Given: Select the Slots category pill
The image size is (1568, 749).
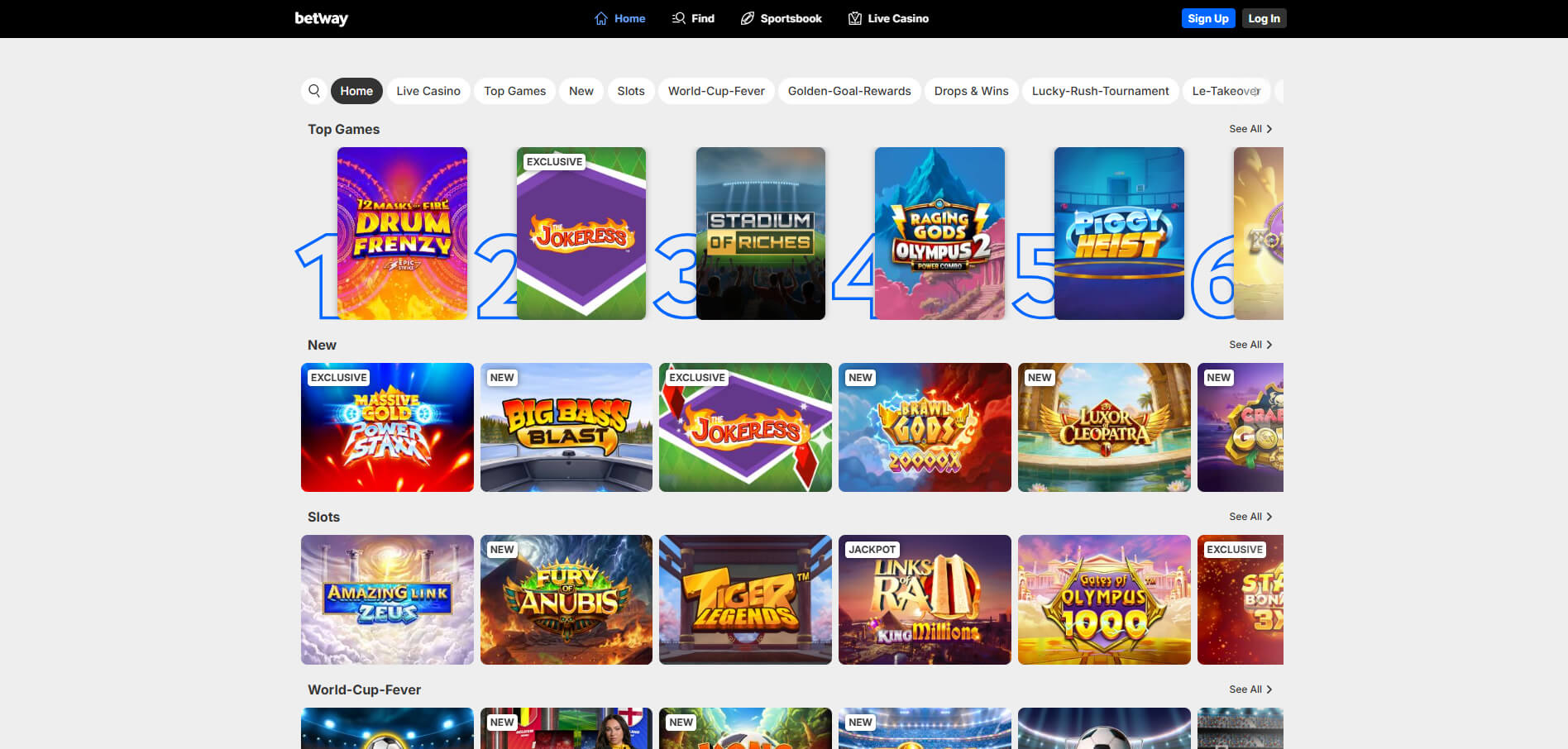Looking at the screenshot, I should (x=631, y=91).
